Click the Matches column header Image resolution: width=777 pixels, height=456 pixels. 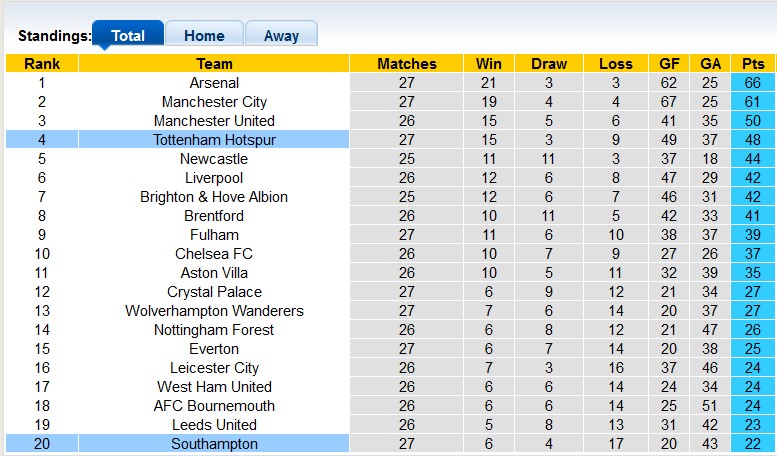pos(407,64)
